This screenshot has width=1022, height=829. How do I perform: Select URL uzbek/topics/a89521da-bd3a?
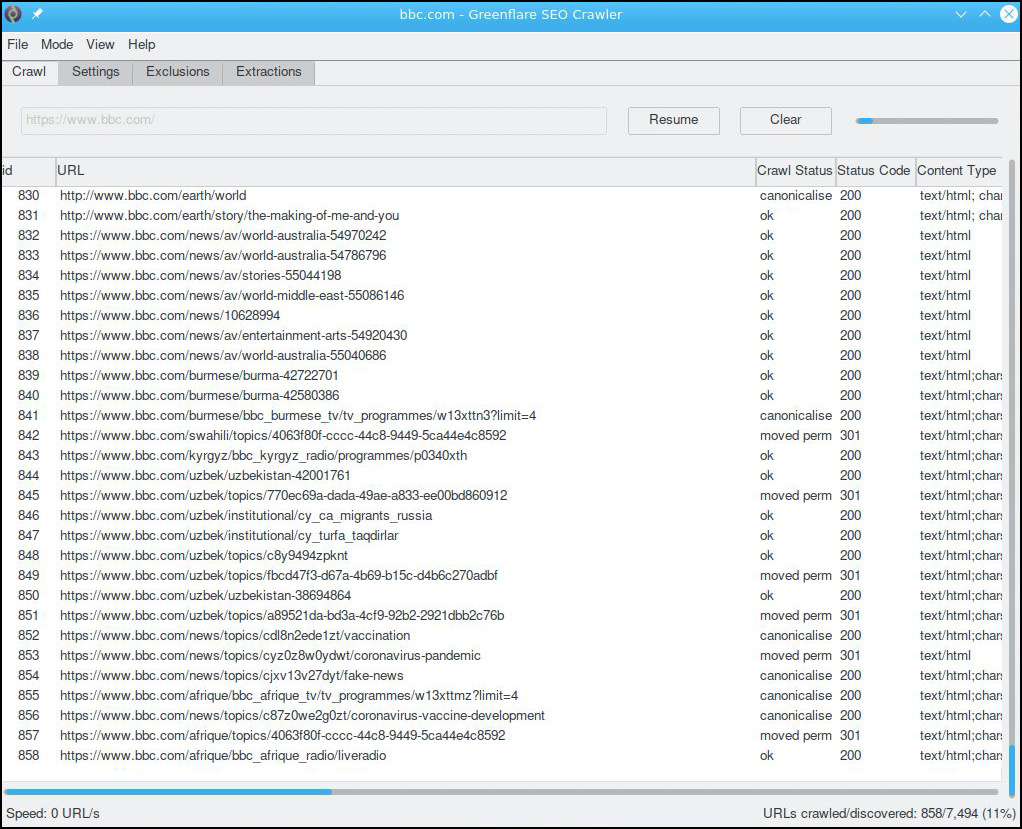coord(282,615)
